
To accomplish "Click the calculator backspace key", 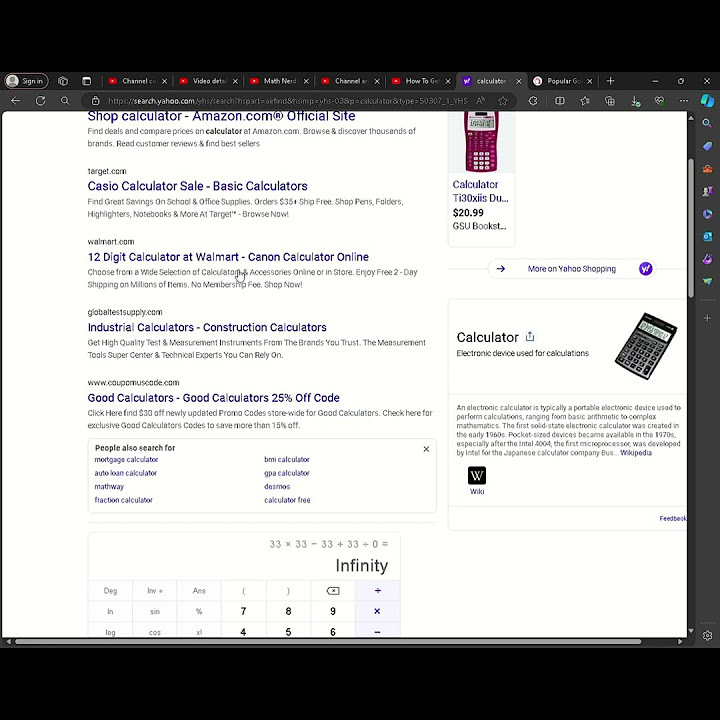I will tap(333, 591).
